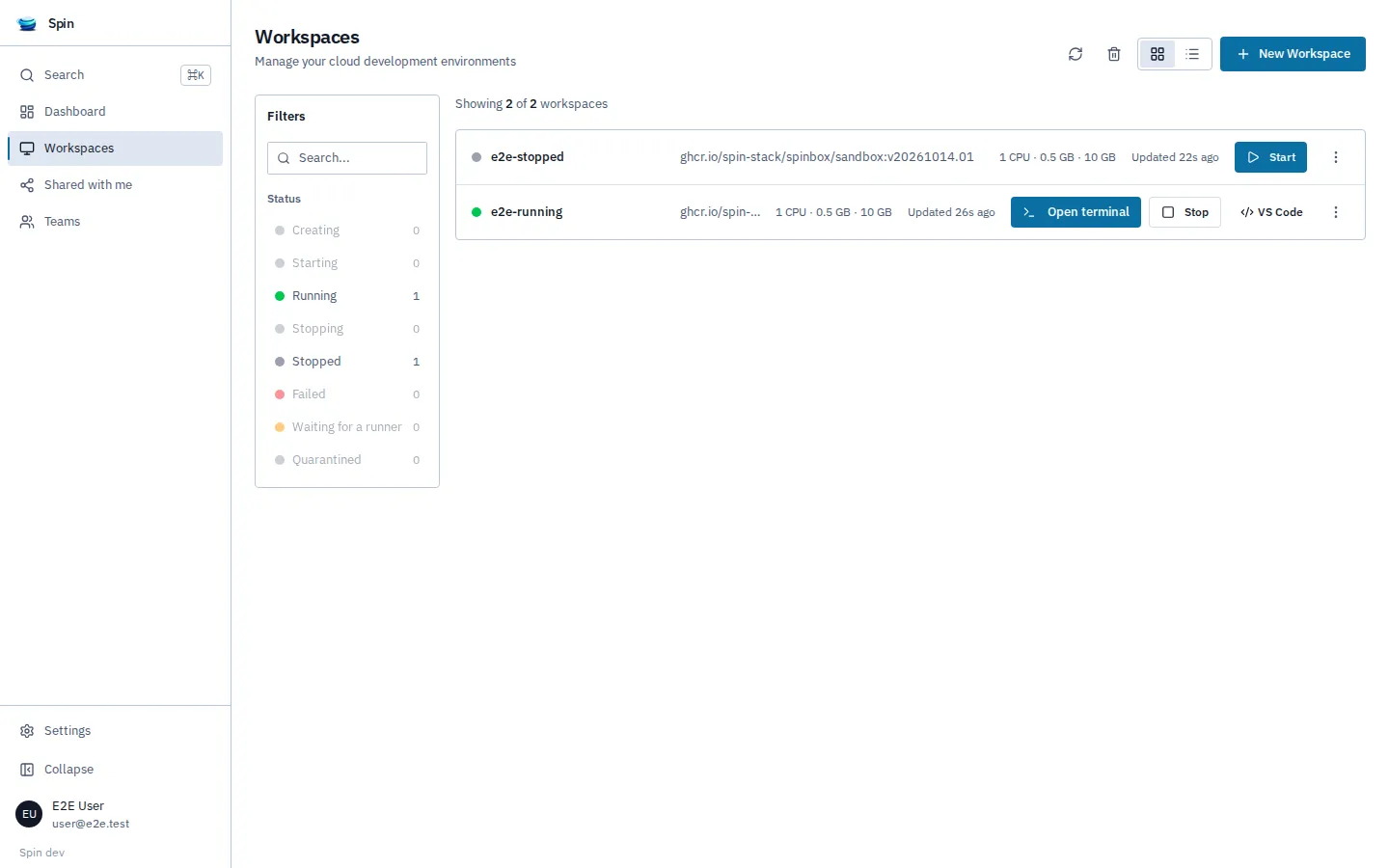Click user@e2e.test email text

91,825
